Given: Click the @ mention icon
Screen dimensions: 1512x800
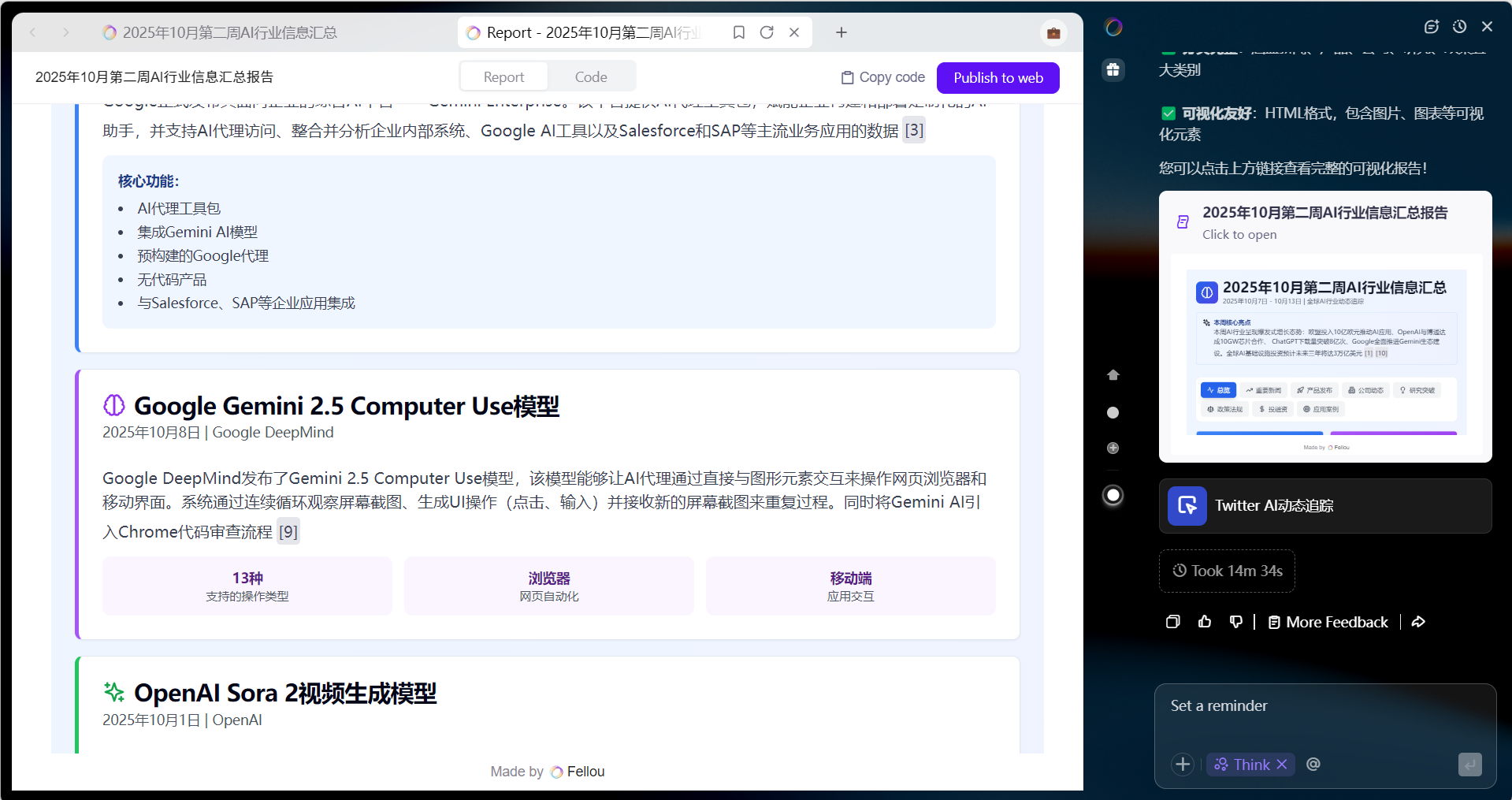Looking at the screenshot, I should click(x=1313, y=765).
